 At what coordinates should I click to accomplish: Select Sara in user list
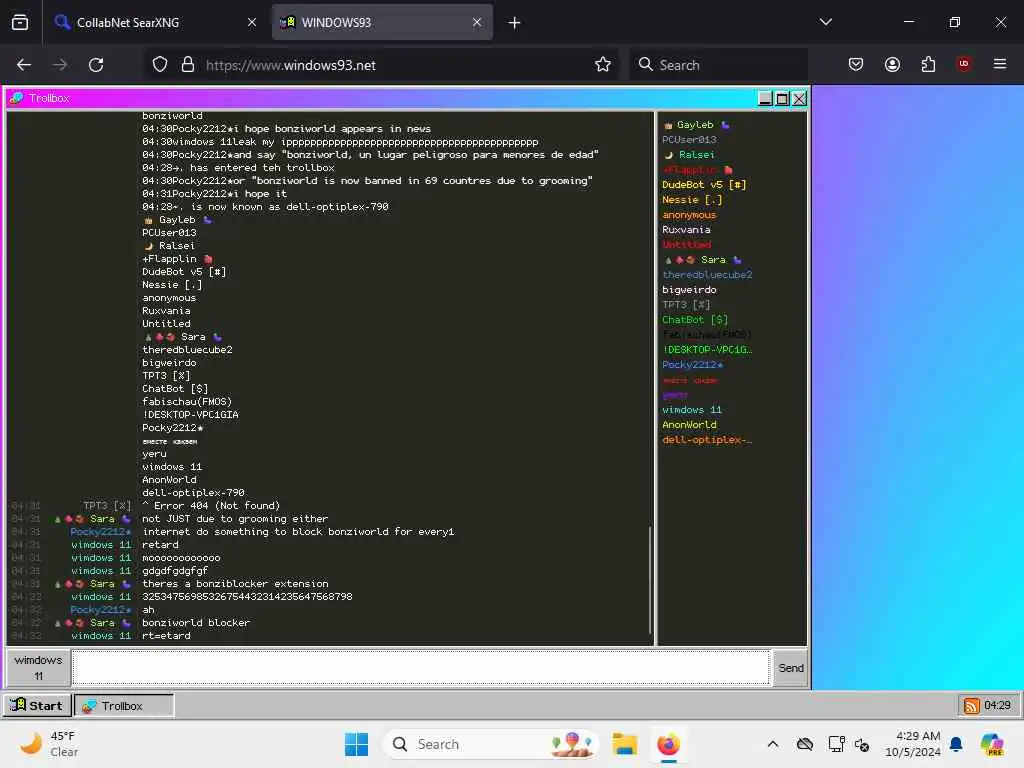point(703,259)
